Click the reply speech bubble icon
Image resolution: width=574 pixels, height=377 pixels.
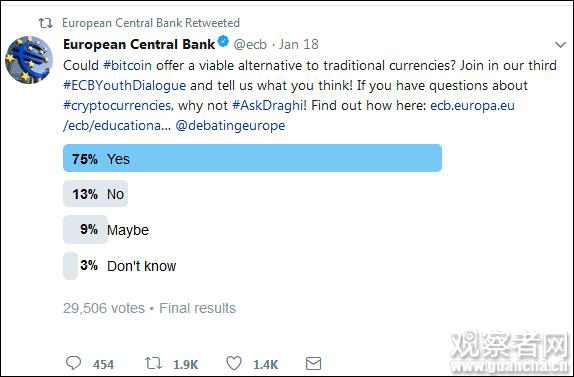click(73, 363)
